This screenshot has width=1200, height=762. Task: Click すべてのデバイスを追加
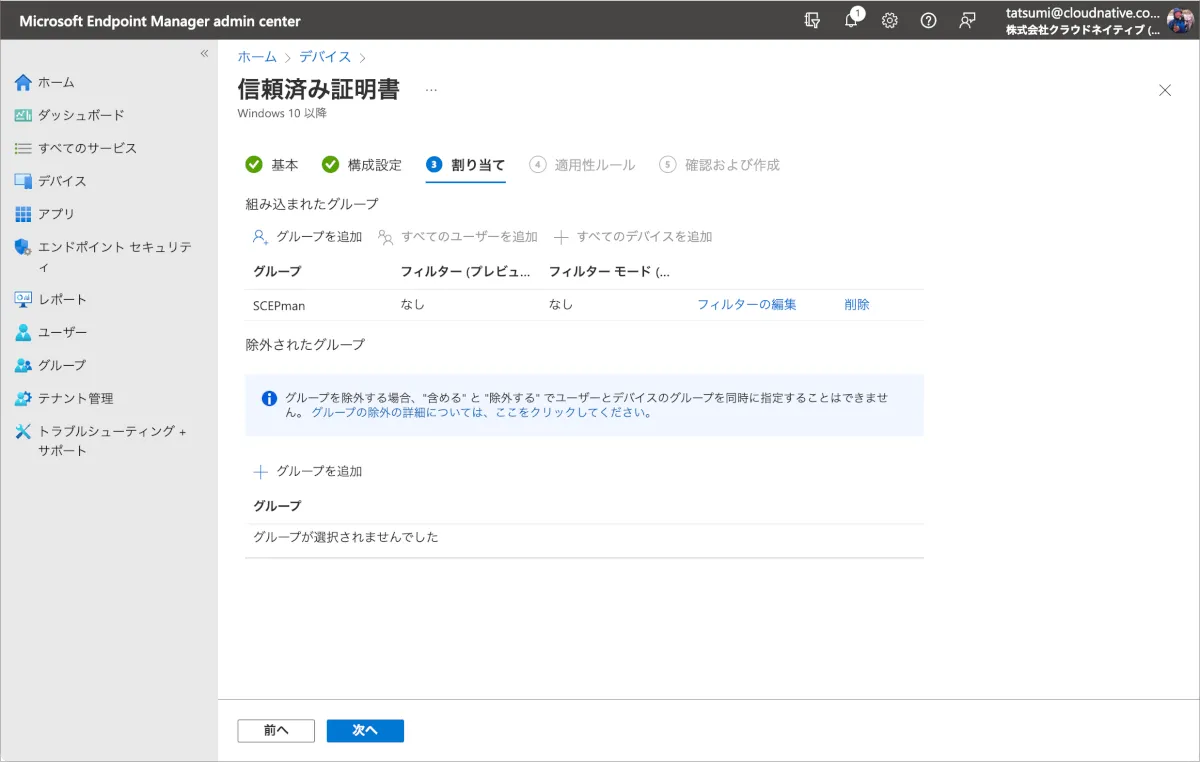pos(634,237)
